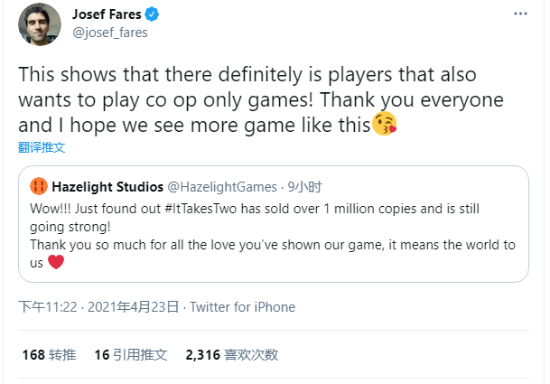The height and width of the screenshot is (384, 550).
Task: Click the tweet date 2021年4月23日
Action: 133,307
